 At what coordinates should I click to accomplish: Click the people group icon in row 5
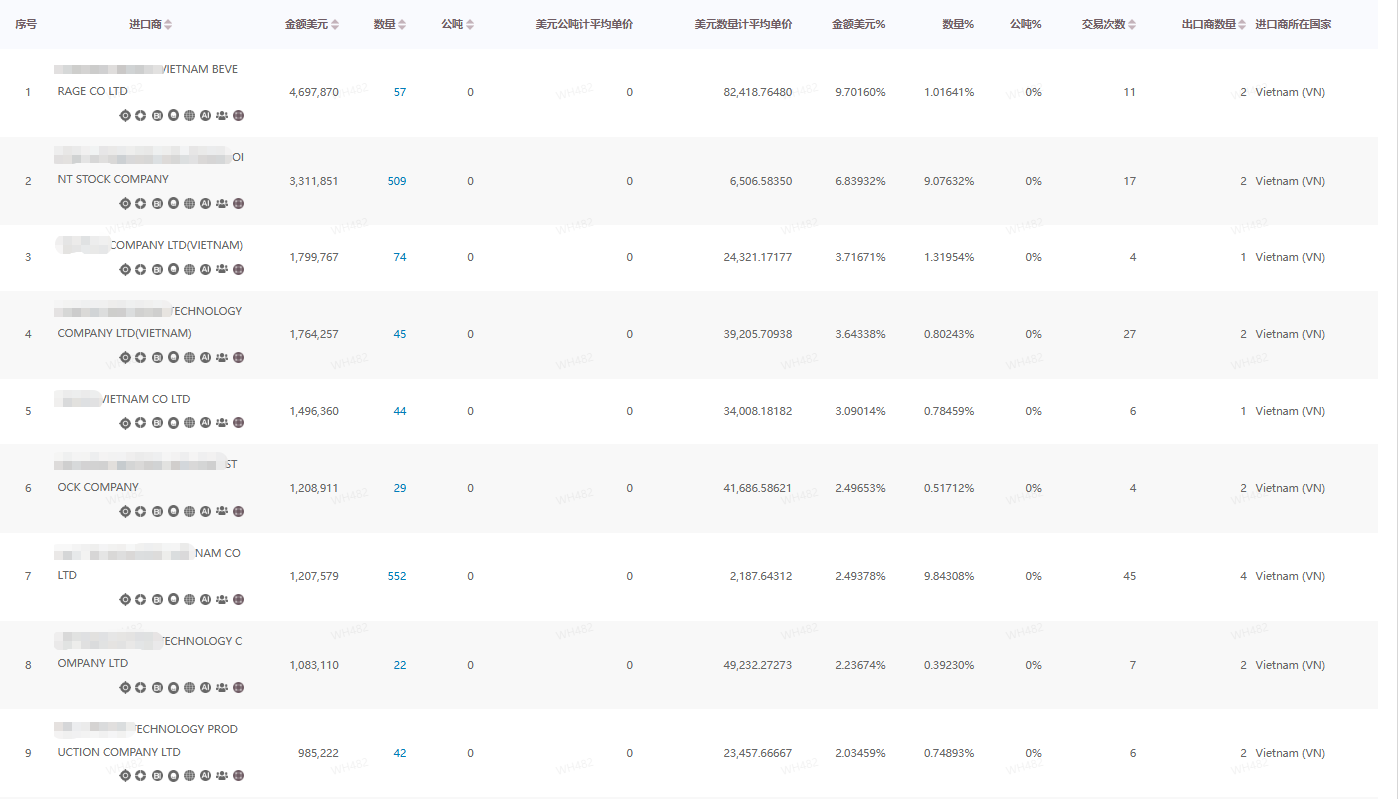(222, 423)
